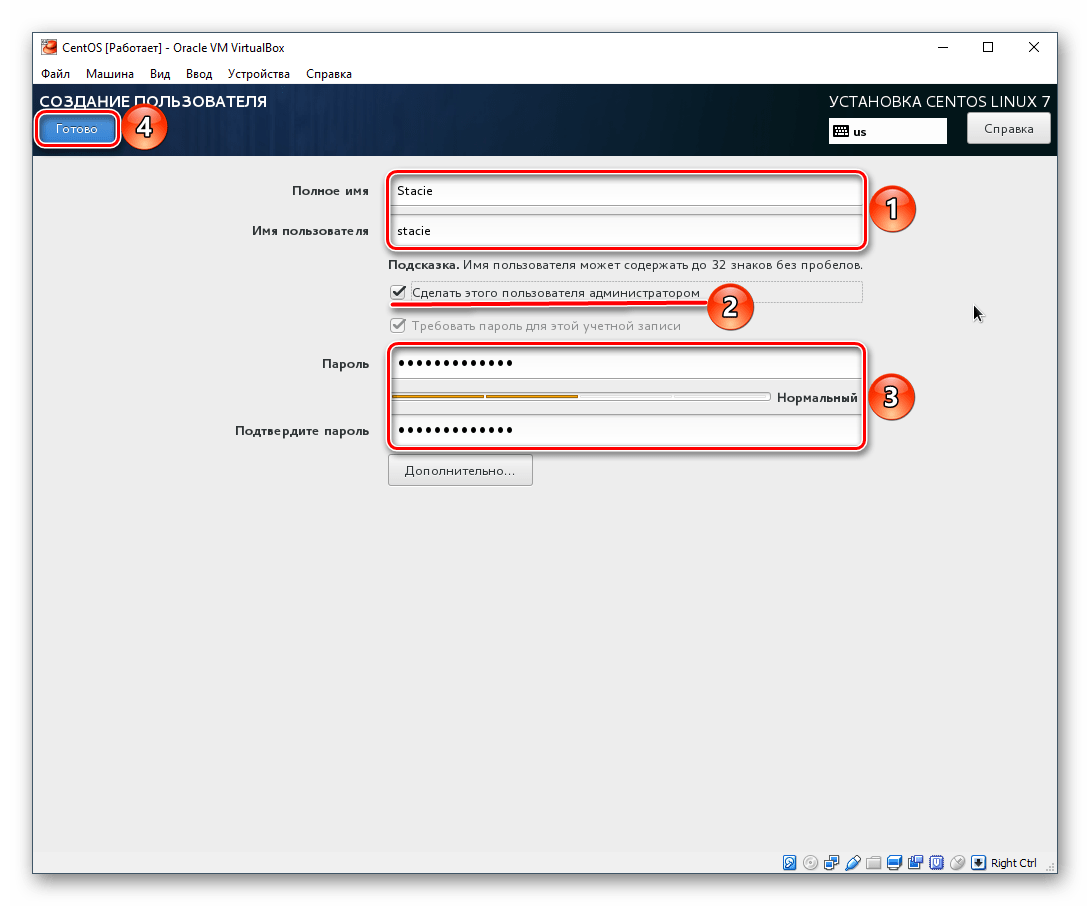Focus the Полное имя text field

coord(625,191)
